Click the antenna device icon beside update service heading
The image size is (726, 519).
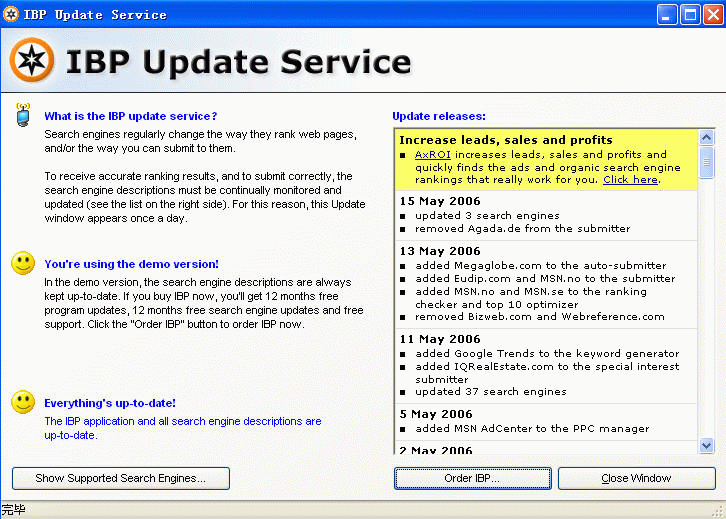point(23,115)
